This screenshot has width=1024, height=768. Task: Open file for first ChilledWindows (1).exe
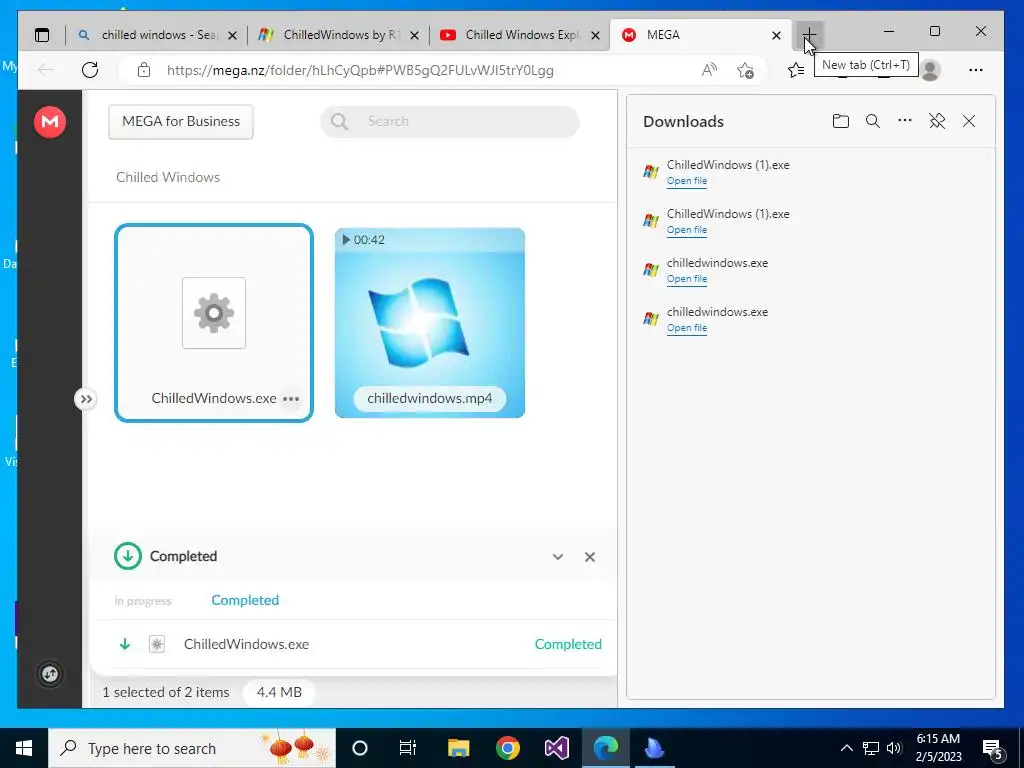(x=686, y=181)
